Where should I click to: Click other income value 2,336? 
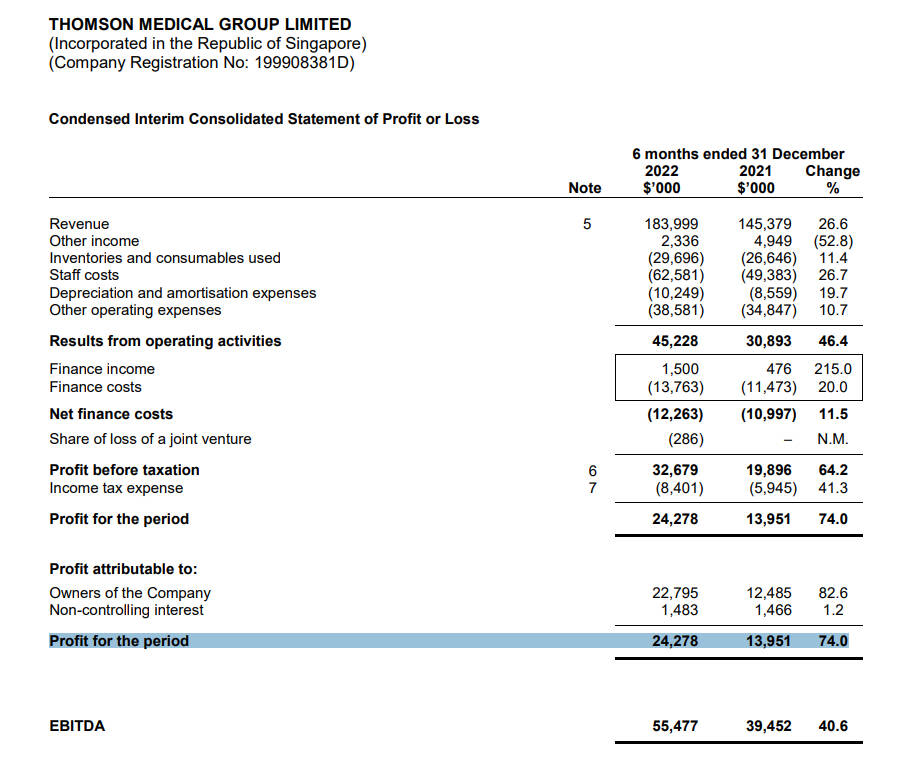[679, 241]
